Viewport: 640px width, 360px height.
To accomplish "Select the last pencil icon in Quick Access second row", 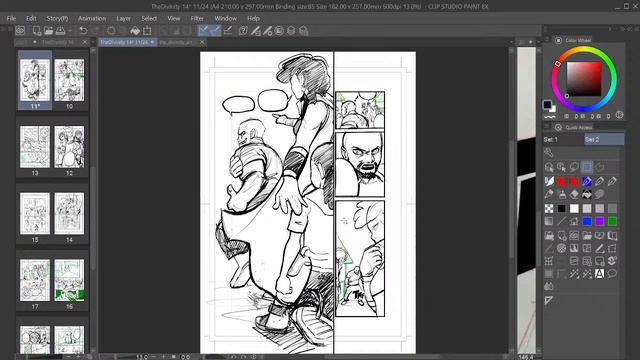I will coord(612,181).
